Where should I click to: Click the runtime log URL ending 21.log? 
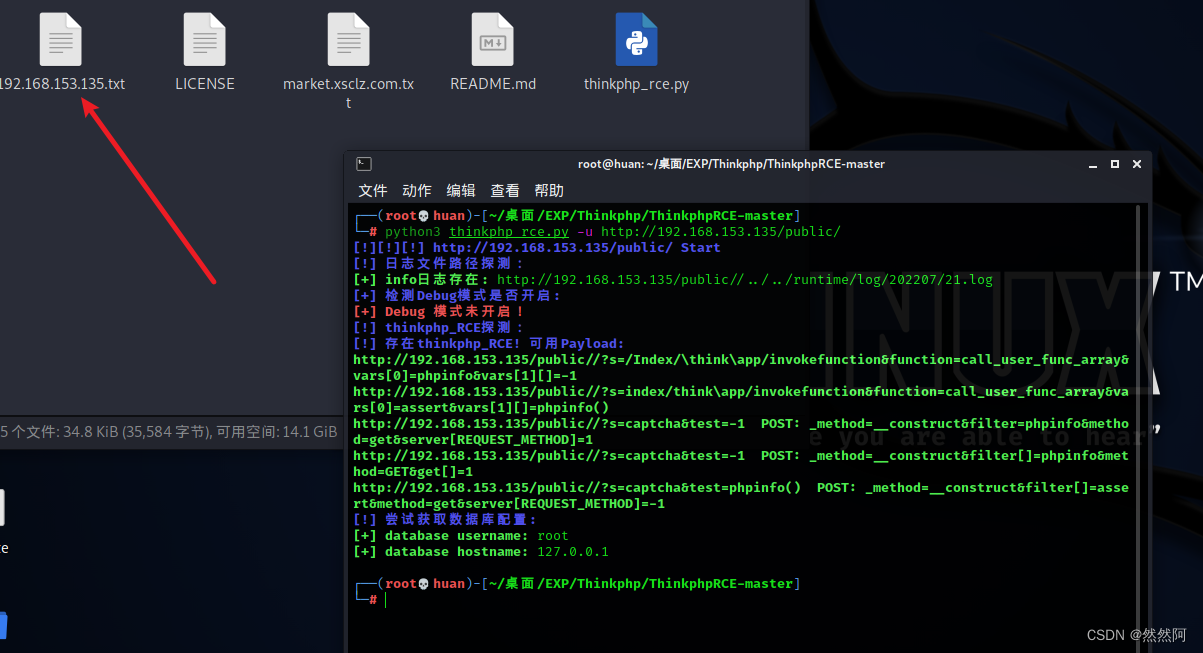[x=745, y=280]
